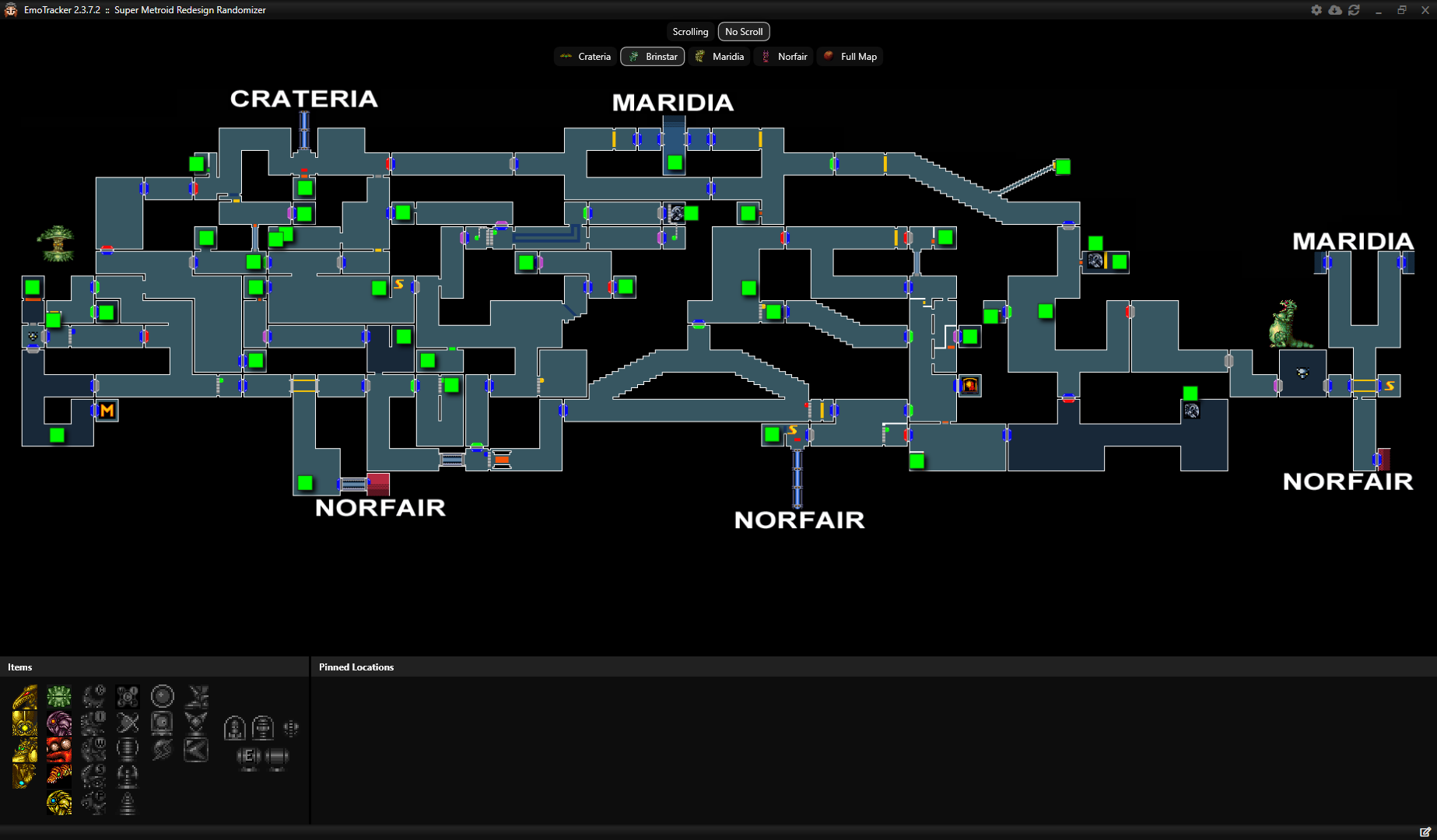Viewport: 1437px width, 840px height.
Task: Toggle the Morph Ball item icon
Action: click(162, 695)
